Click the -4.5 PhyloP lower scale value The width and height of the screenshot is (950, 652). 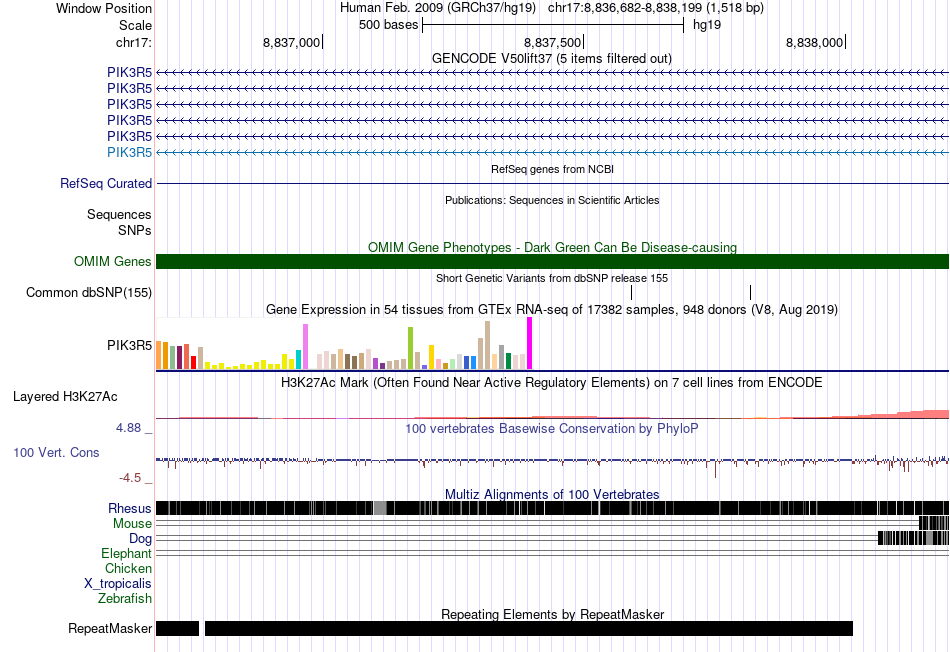(130, 478)
